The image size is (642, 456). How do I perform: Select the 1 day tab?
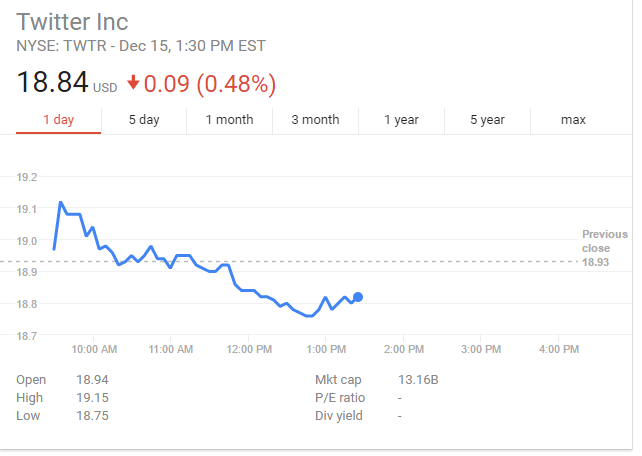(58, 120)
